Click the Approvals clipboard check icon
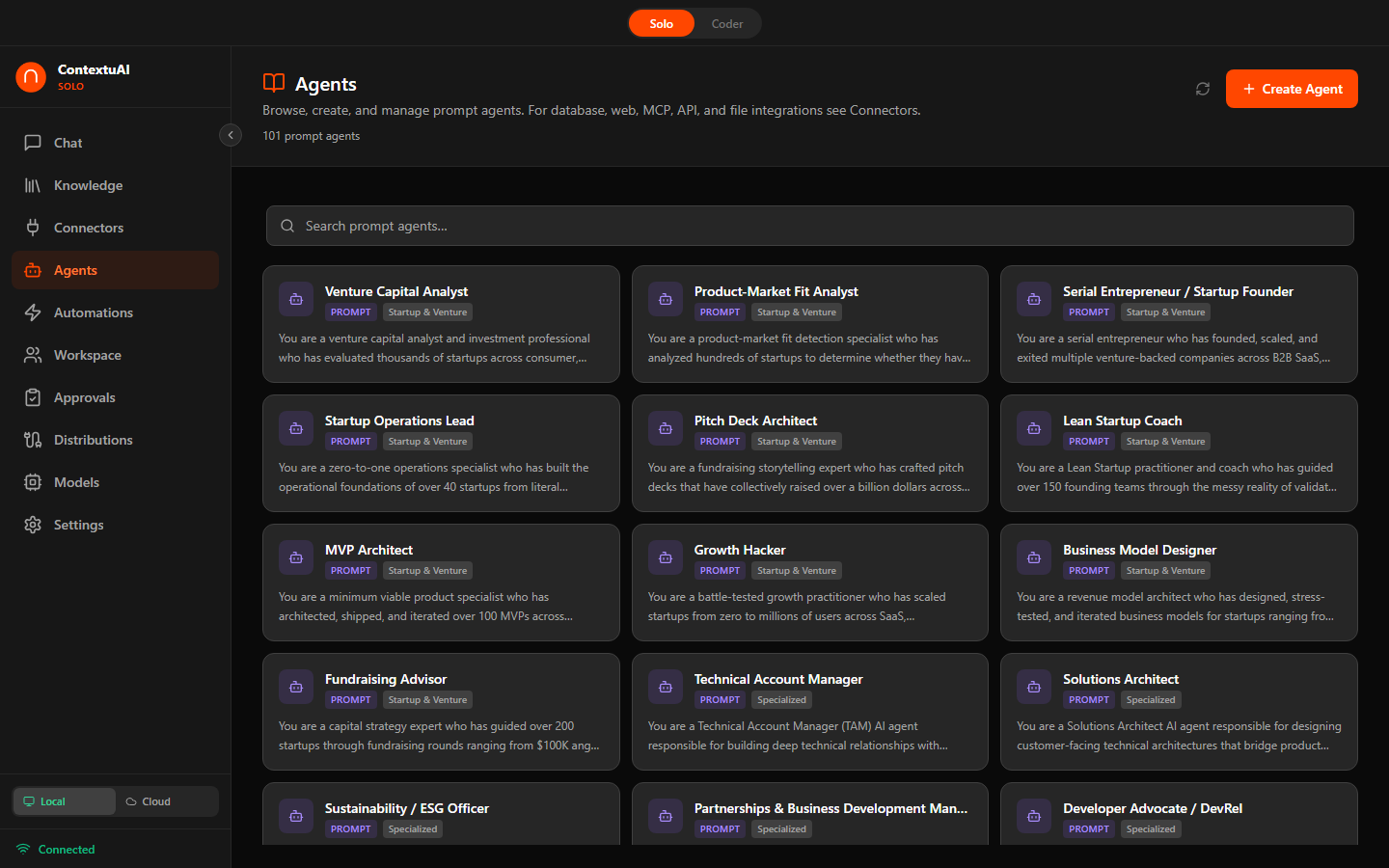The height and width of the screenshot is (868, 1389). (x=33, y=397)
